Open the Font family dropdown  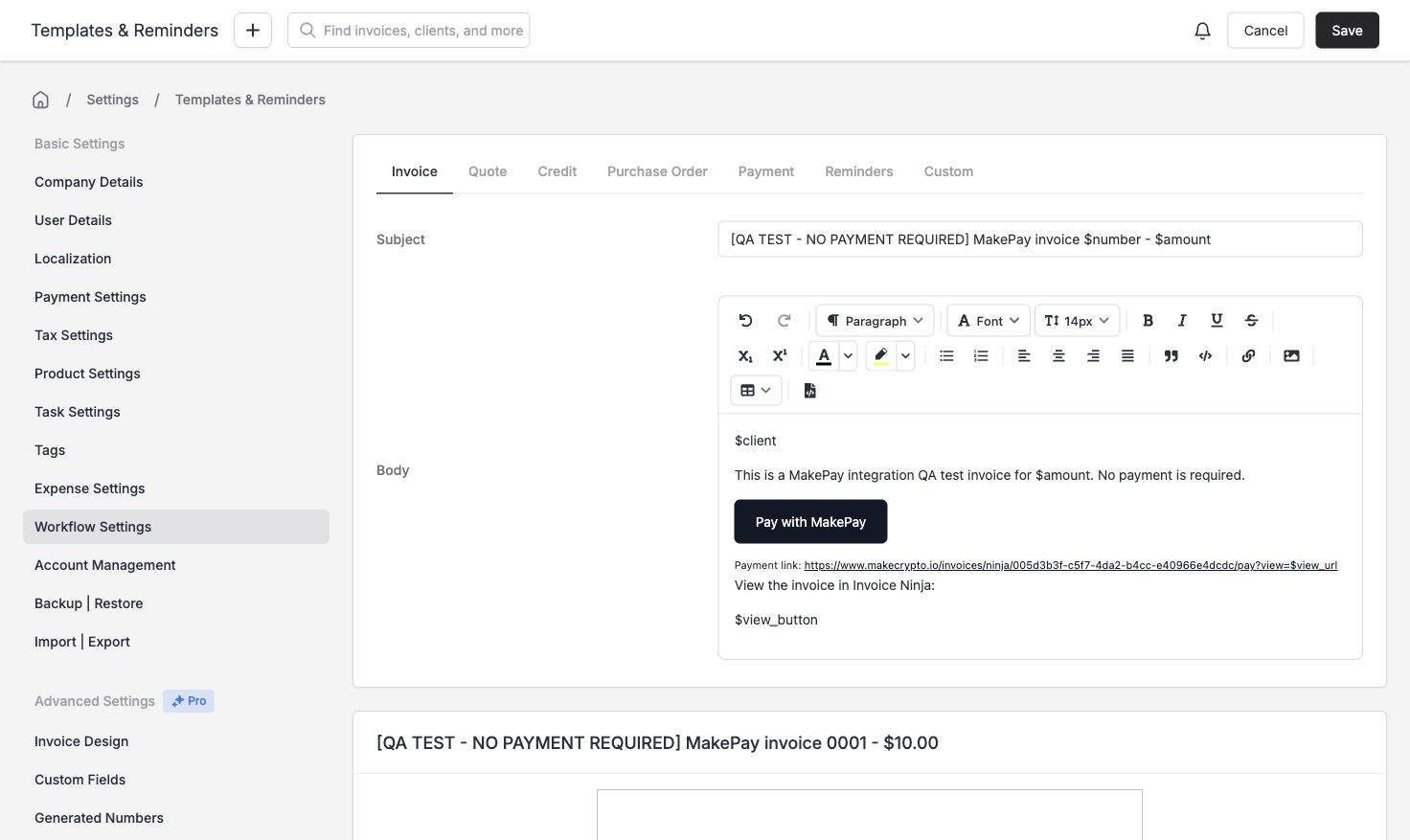(989, 321)
